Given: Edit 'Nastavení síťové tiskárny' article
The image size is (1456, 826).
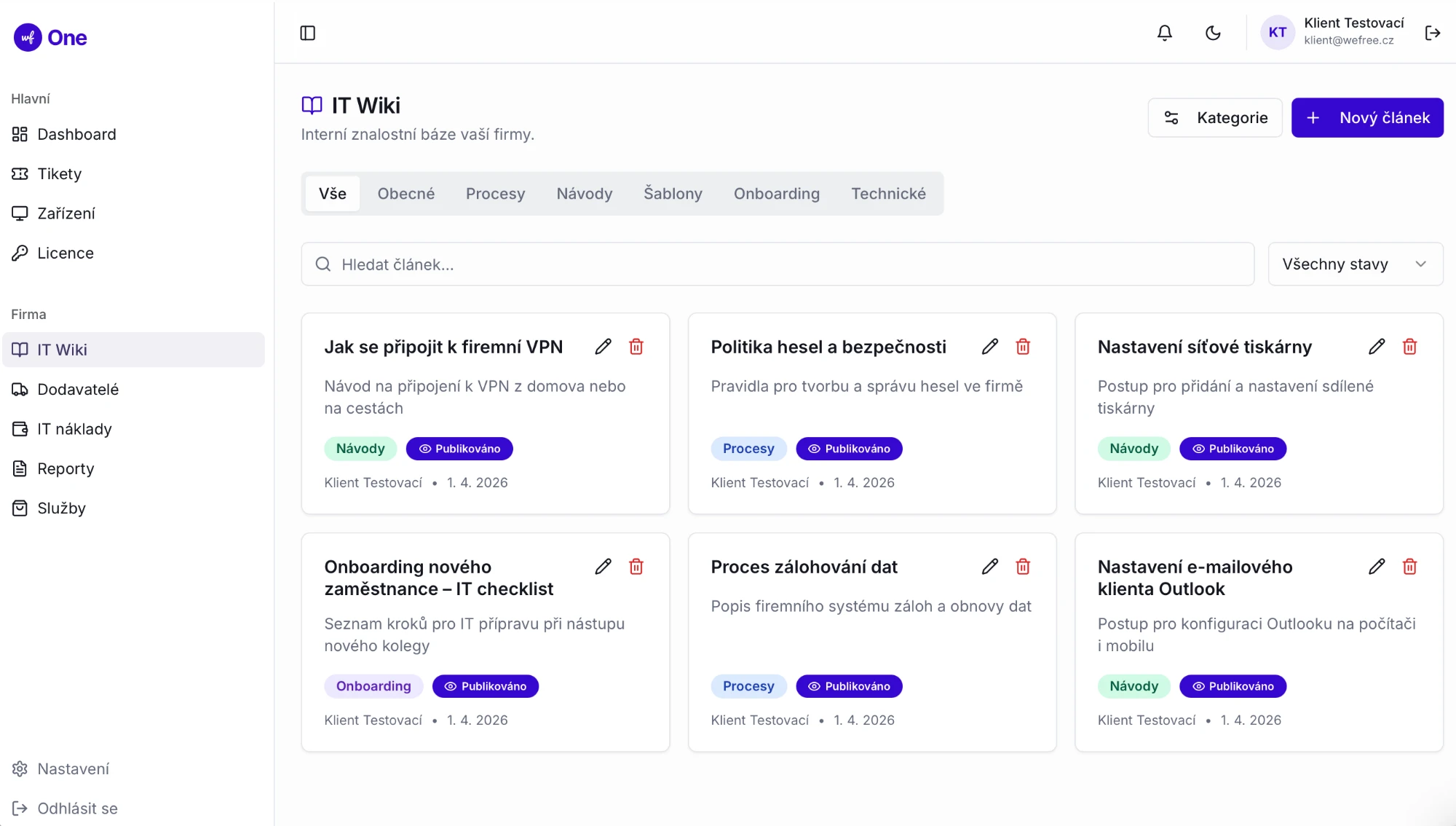Looking at the screenshot, I should [1377, 347].
